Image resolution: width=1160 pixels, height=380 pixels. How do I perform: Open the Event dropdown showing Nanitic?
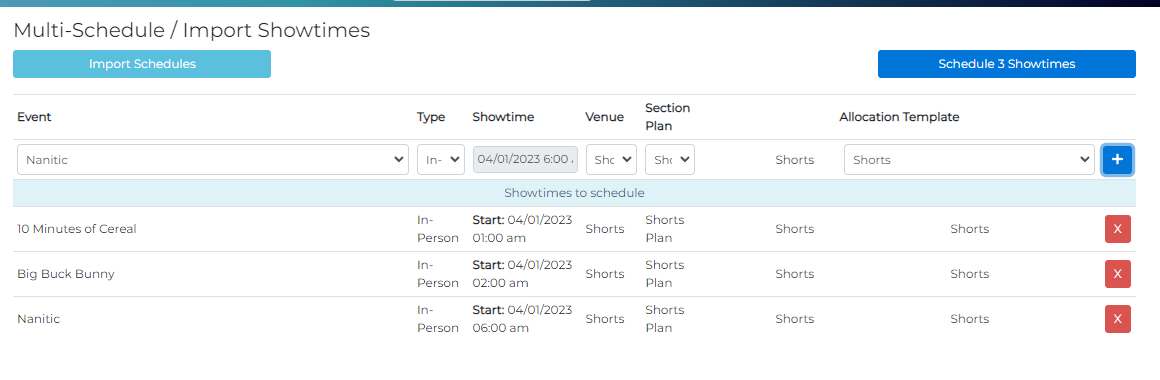coord(213,160)
